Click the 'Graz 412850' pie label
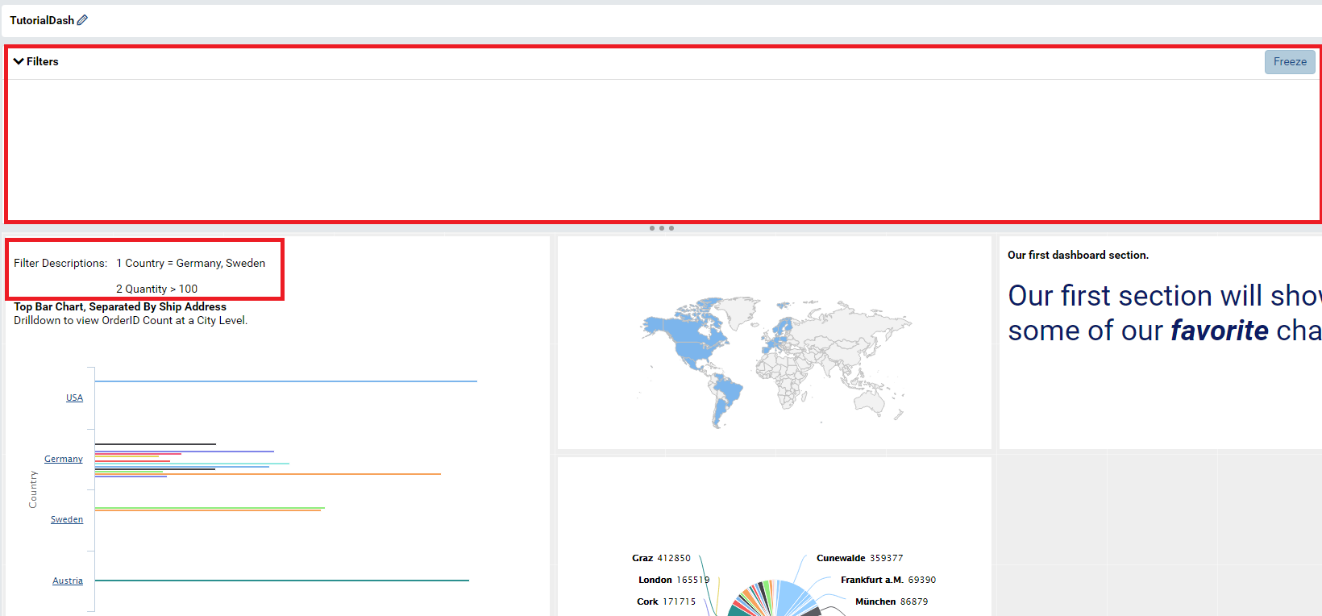Screen dimensions: 1322x616 click(661, 559)
